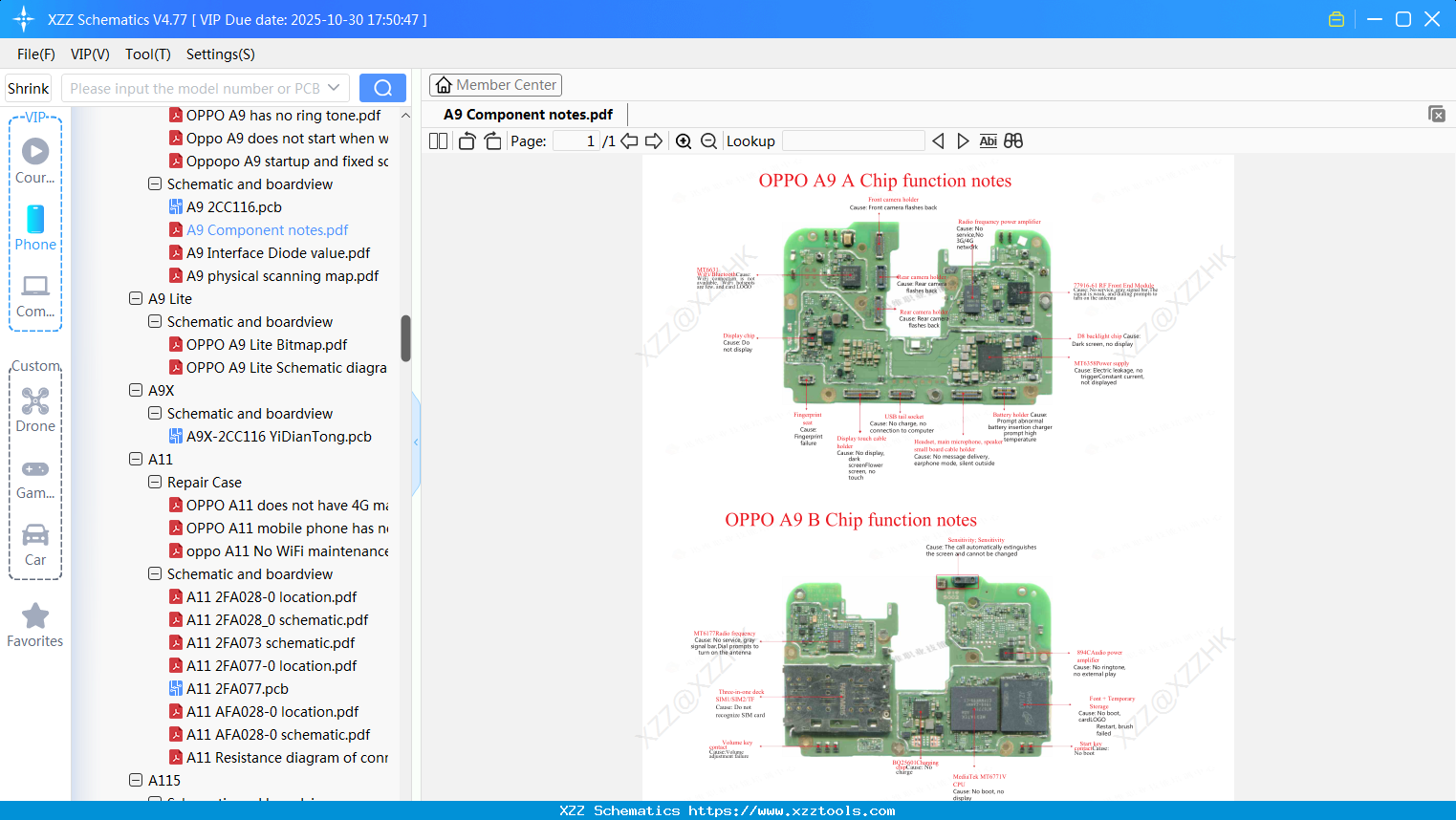Zoom in on the schematic PDF
Screen dimensions: 1456x820
click(684, 140)
